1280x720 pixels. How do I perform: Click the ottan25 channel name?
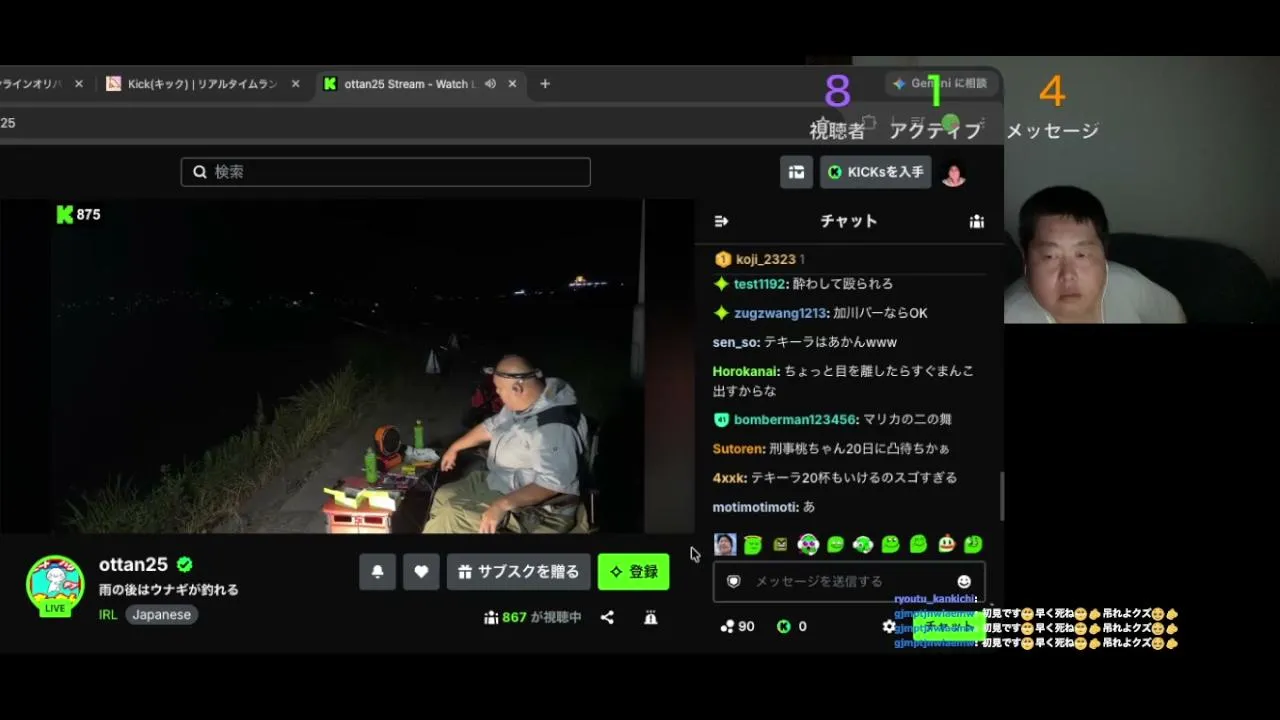(133, 564)
